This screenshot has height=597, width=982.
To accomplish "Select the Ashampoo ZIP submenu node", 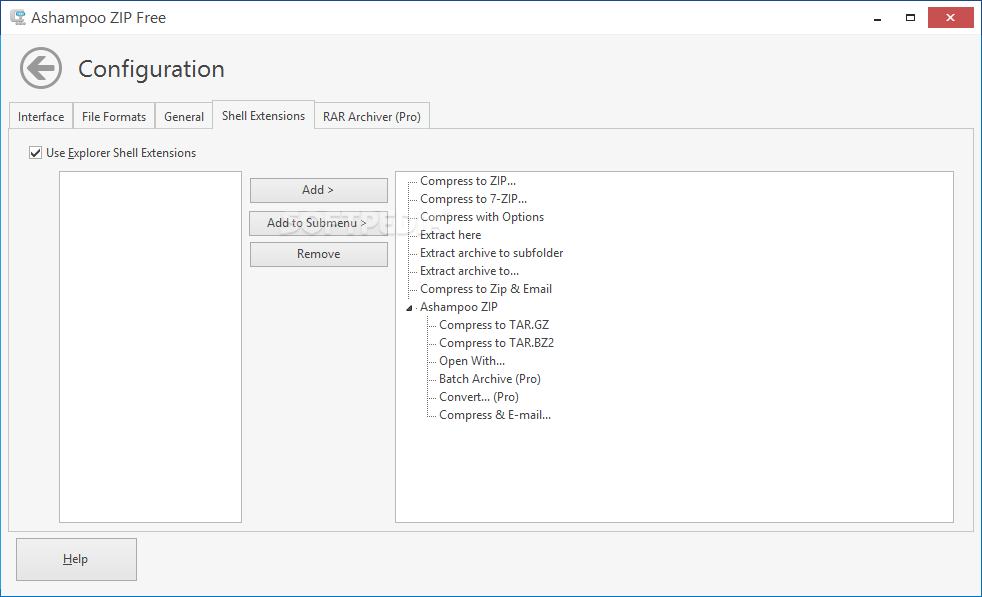I will pyautogui.click(x=458, y=307).
